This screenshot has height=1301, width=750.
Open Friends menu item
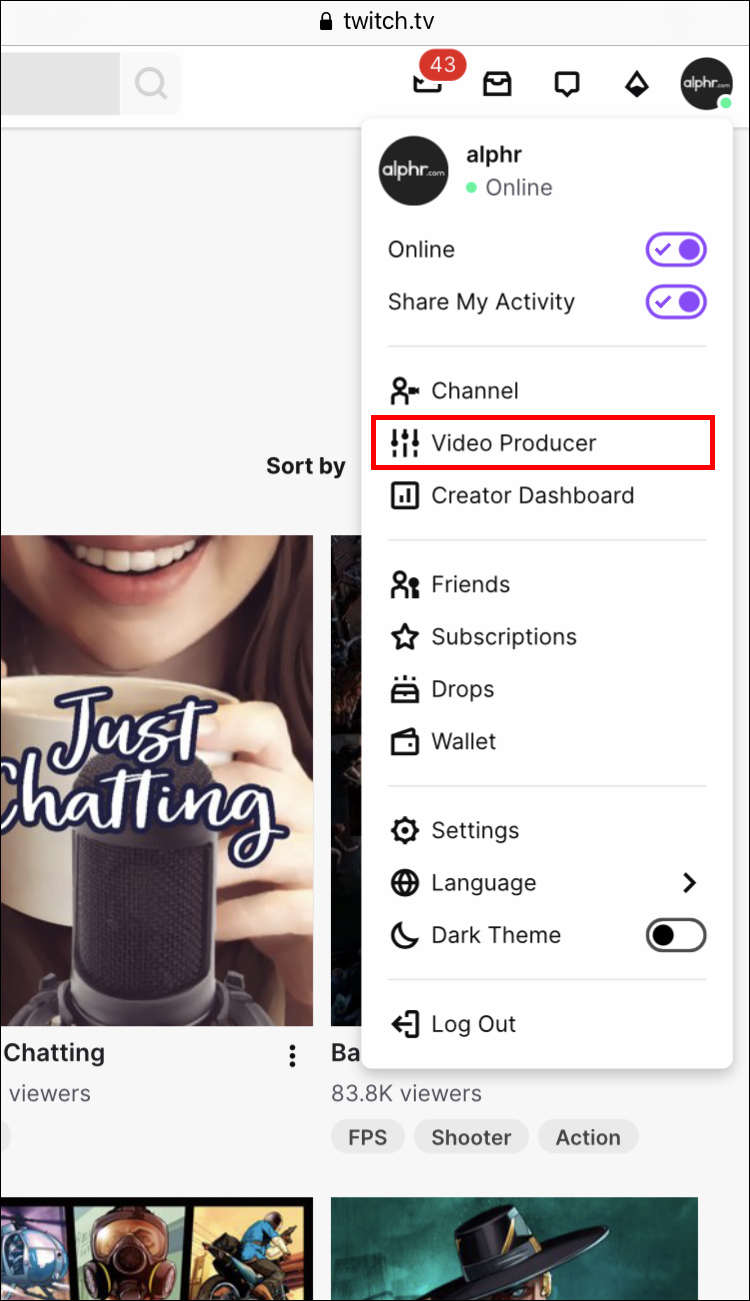tap(547, 584)
